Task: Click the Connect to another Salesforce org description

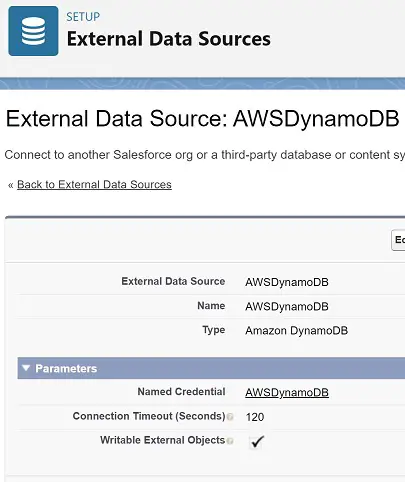Action: pos(205,155)
